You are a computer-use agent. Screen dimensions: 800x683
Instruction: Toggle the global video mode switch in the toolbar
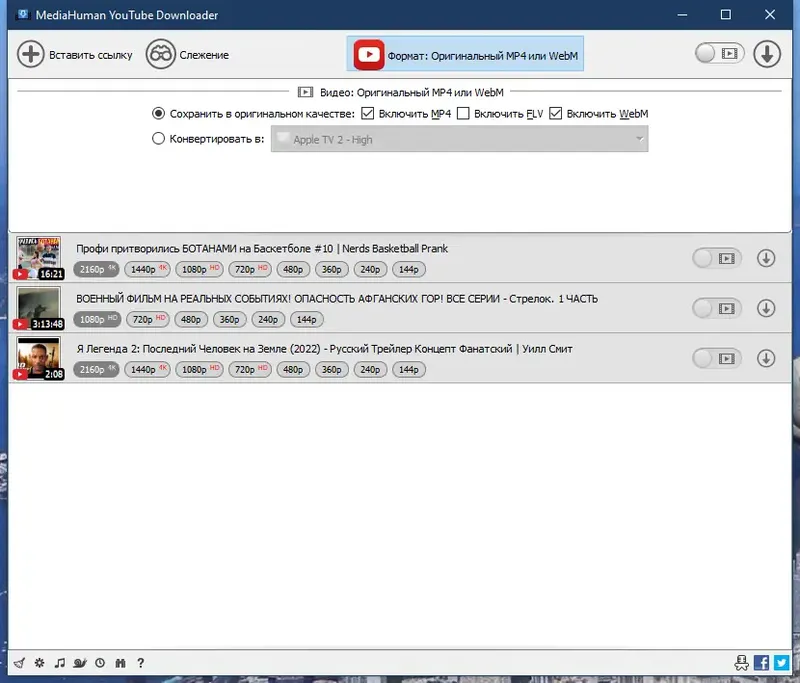(719, 53)
